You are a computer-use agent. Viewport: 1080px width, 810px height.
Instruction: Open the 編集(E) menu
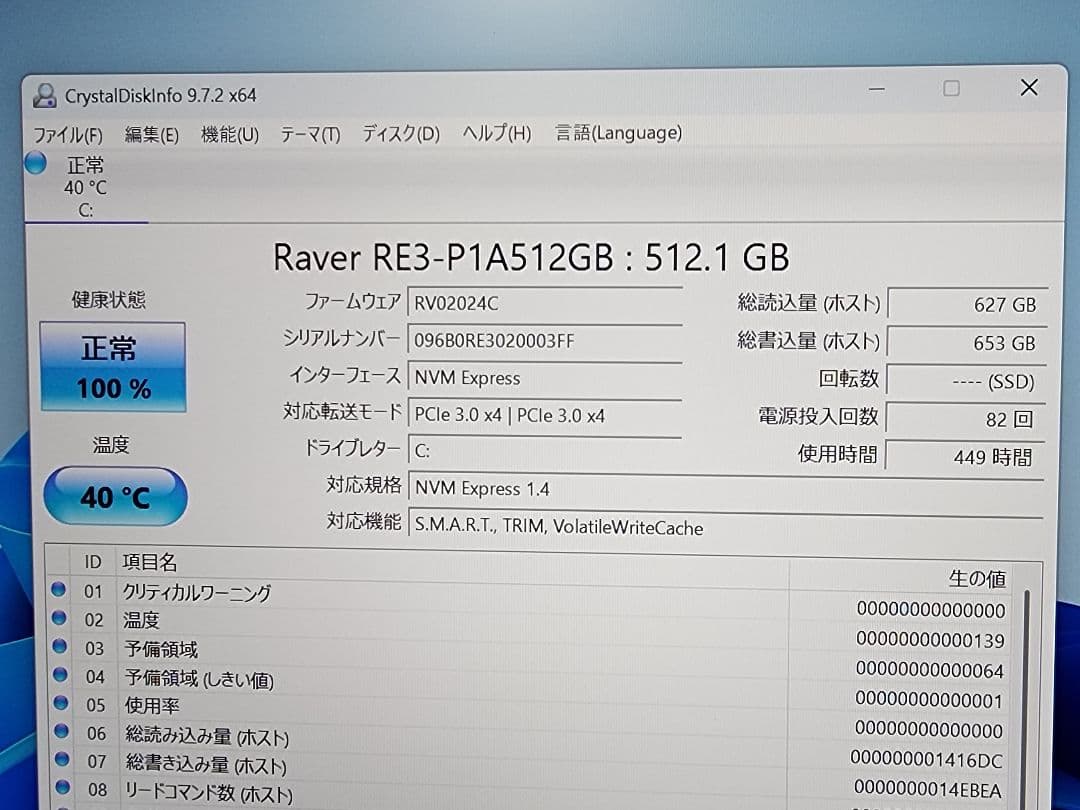(x=151, y=133)
